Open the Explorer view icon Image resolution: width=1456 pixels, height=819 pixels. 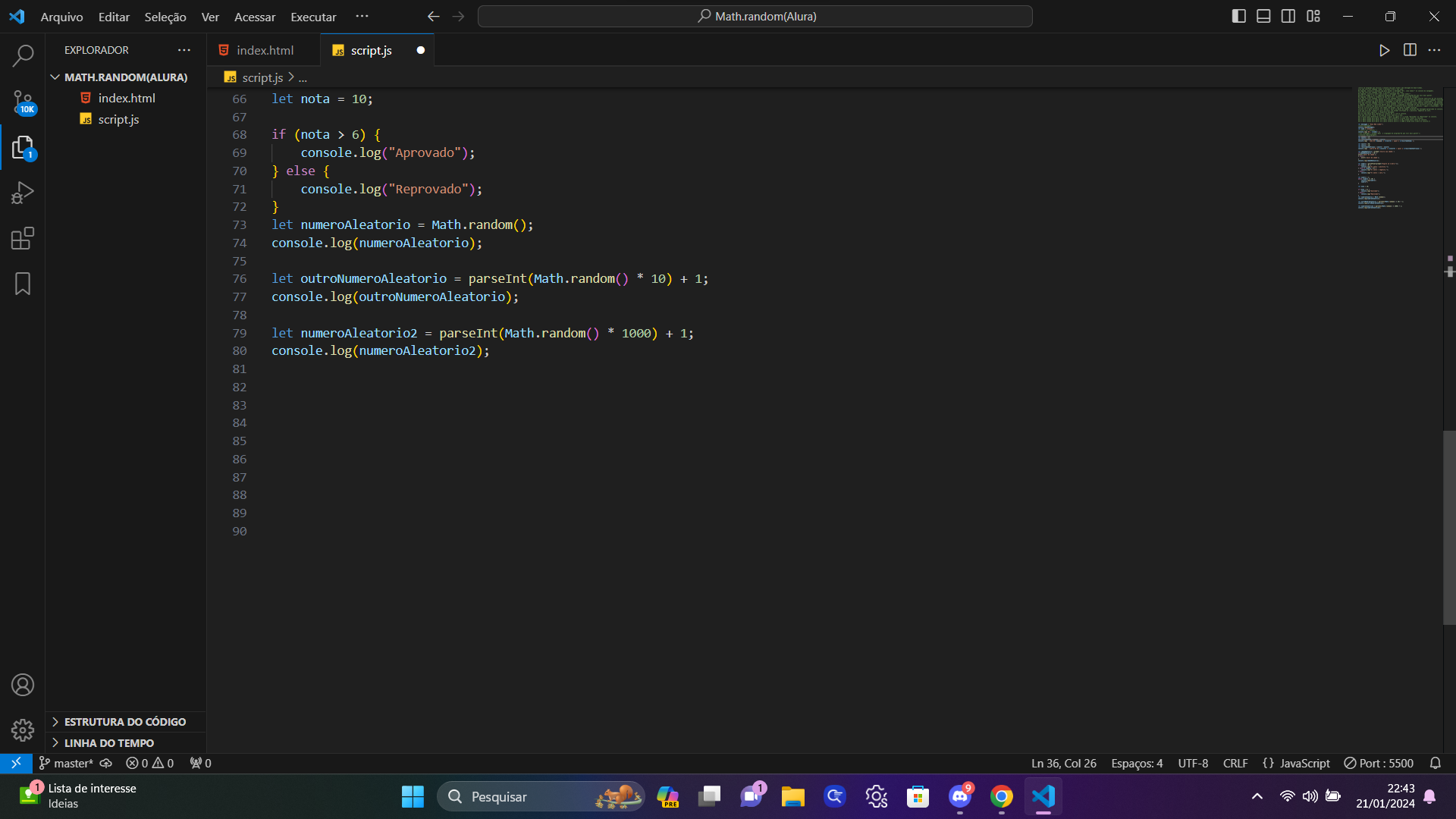click(23, 147)
